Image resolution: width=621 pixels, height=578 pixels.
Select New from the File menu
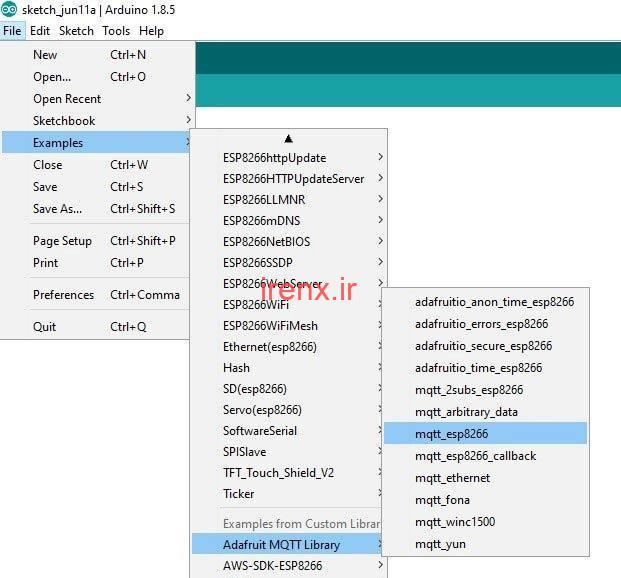pos(45,55)
